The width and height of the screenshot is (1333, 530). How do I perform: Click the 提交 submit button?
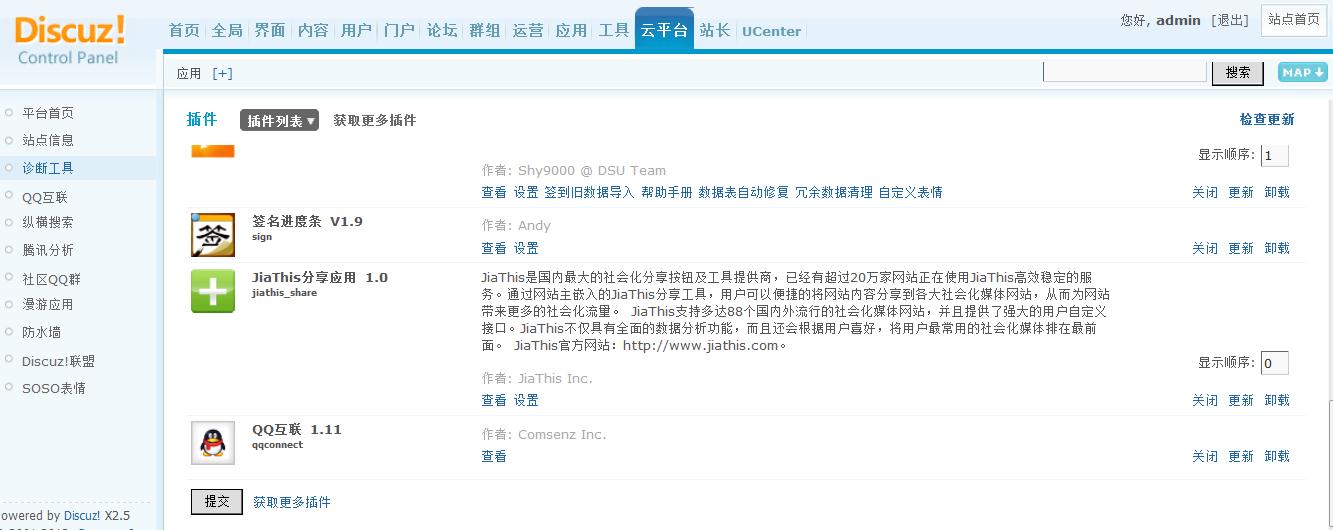coord(217,502)
